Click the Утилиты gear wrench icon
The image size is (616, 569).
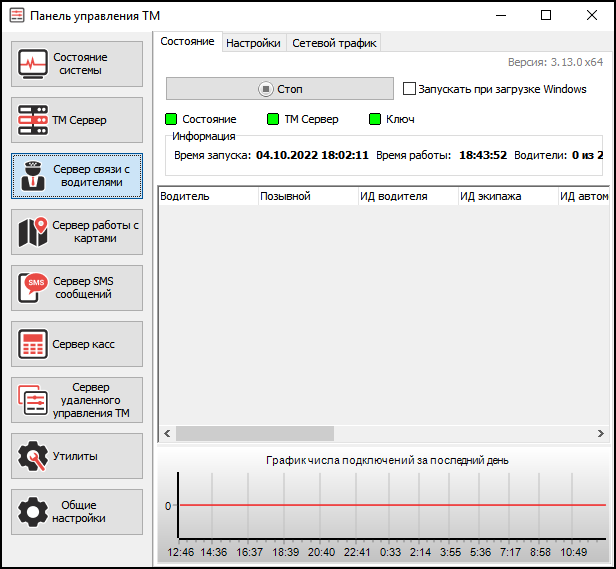(34, 456)
